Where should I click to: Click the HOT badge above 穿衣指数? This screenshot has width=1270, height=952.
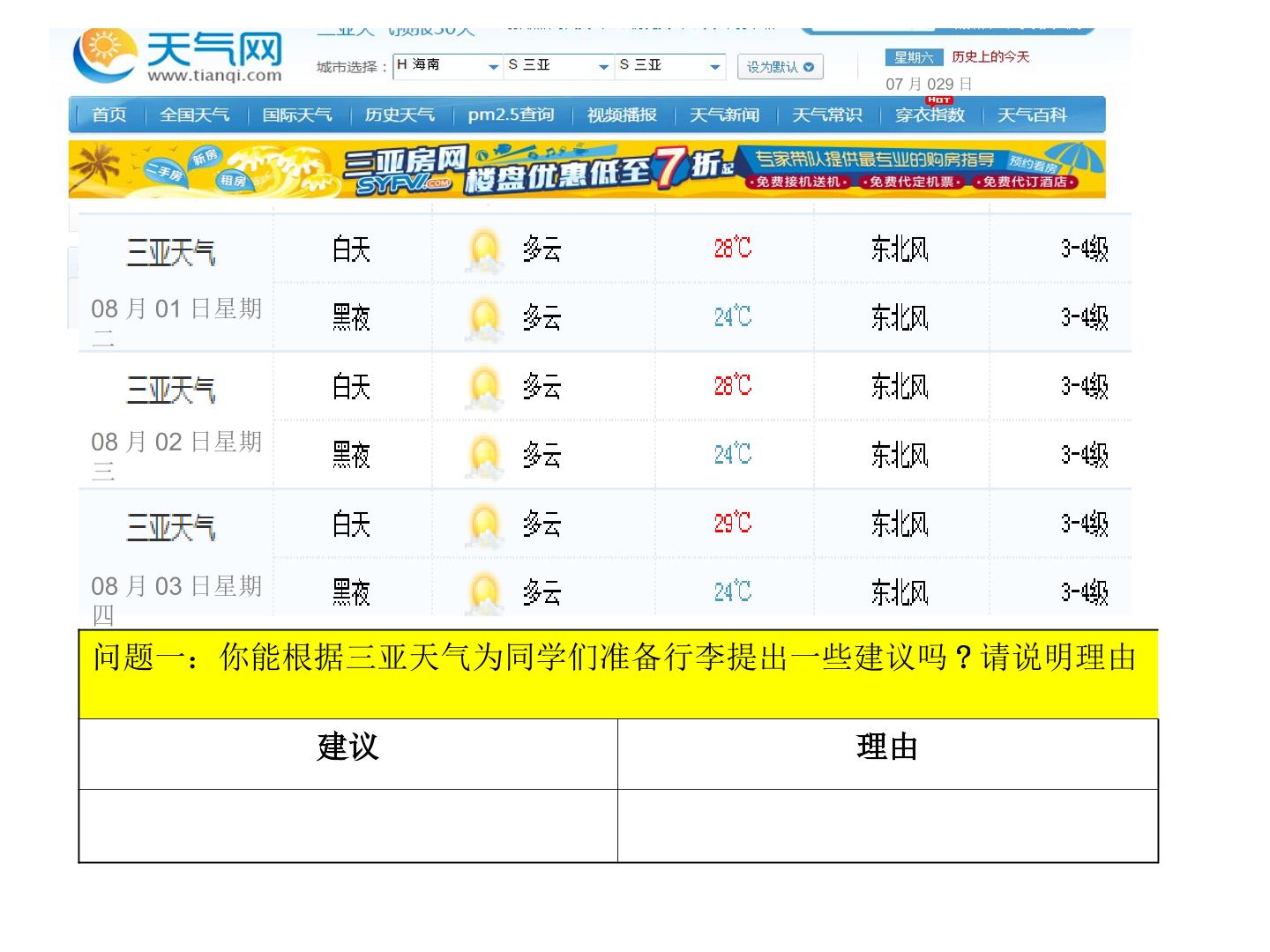939,100
